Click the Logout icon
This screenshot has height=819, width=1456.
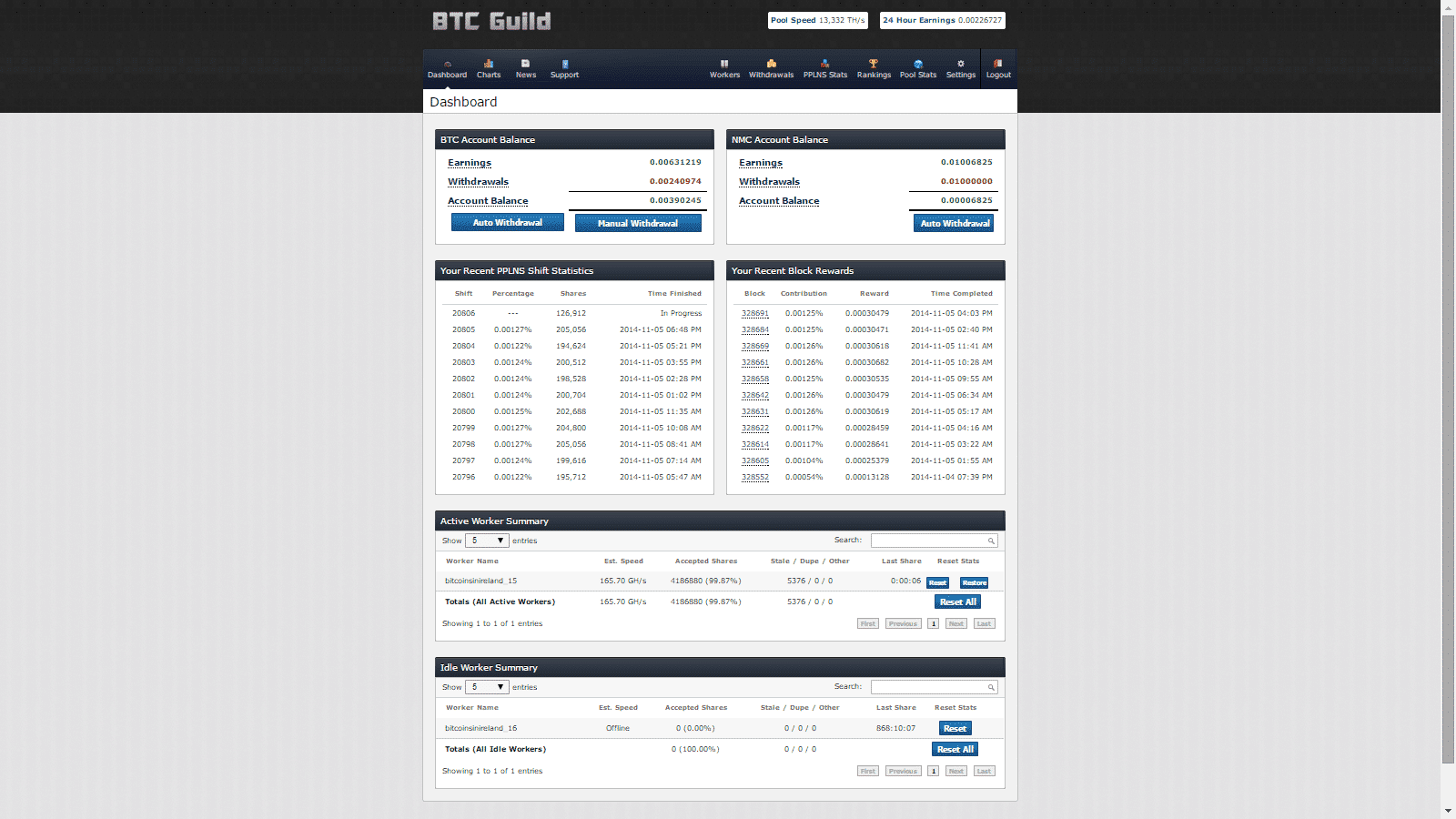point(998,64)
